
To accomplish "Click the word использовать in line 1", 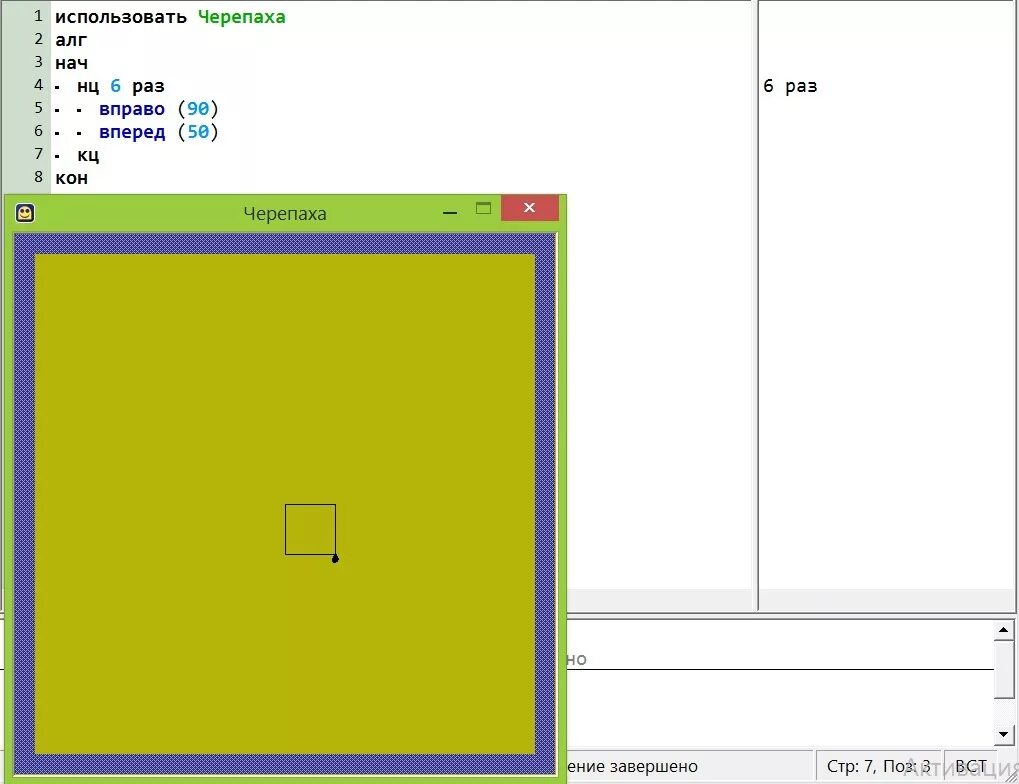I will click(x=121, y=17).
